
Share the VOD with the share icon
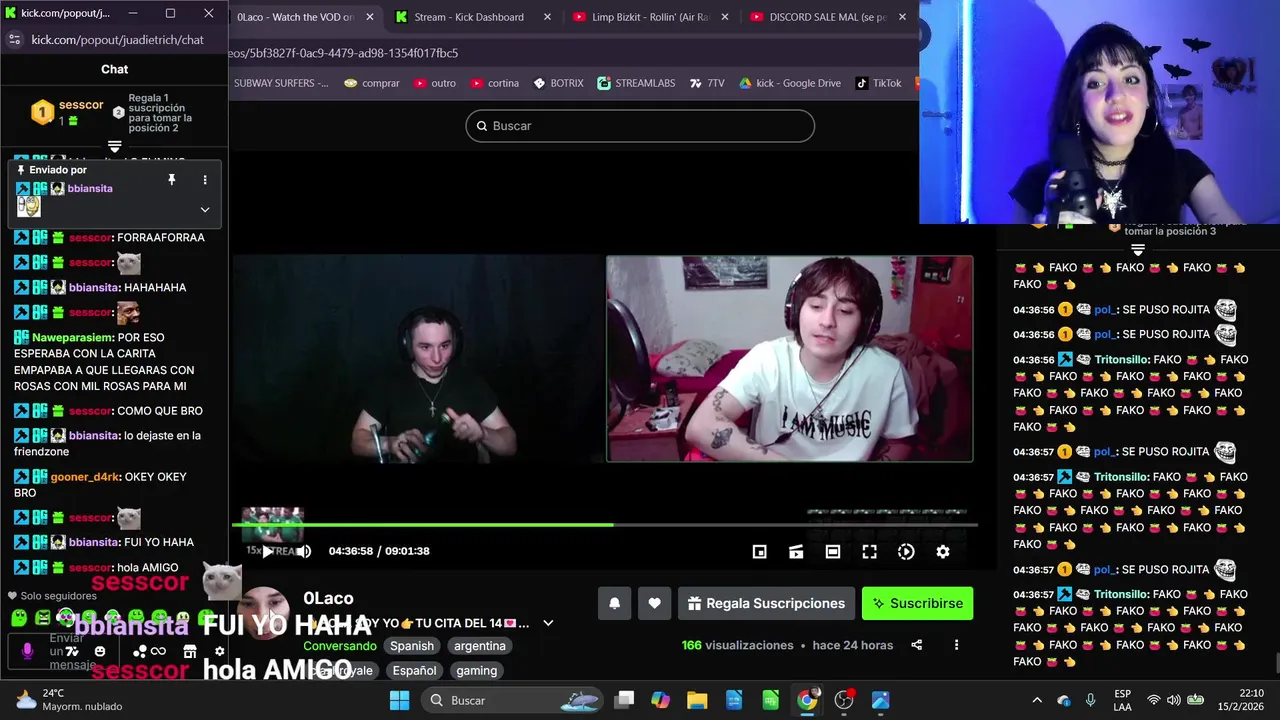coord(917,645)
